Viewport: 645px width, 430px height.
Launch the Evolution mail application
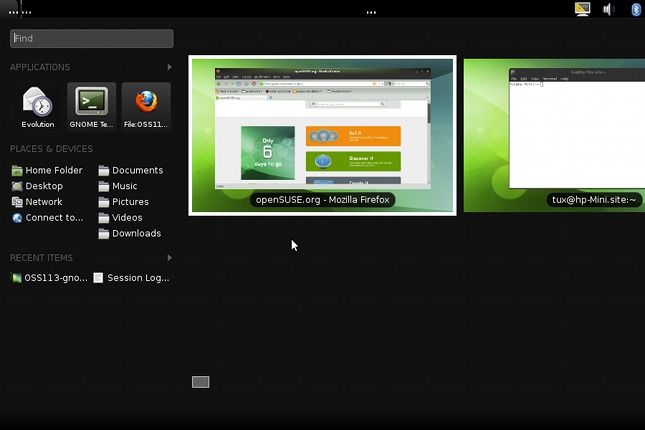tap(37, 107)
